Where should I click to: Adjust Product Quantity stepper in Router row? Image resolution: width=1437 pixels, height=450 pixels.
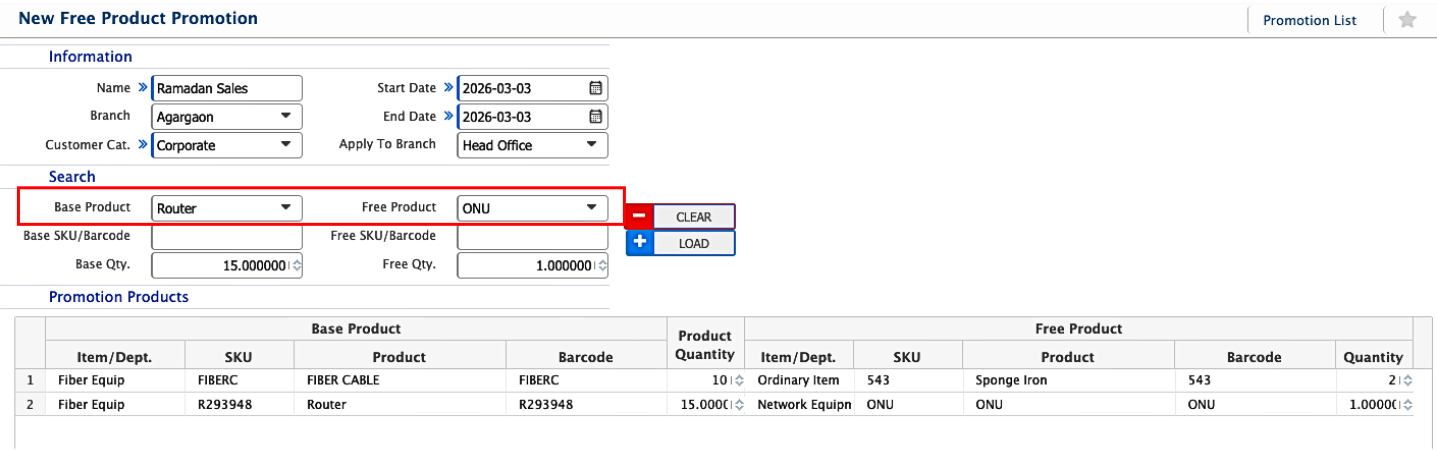coord(739,406)
